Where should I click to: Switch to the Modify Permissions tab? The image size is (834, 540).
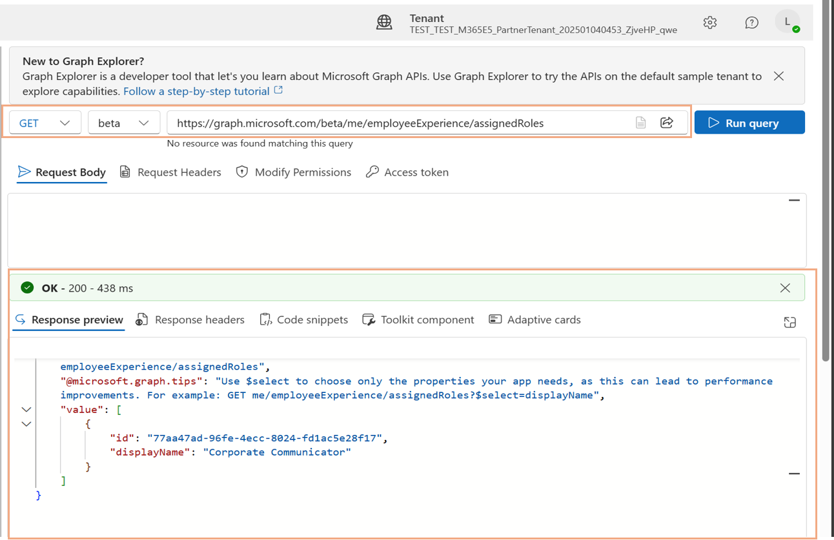click(294, 172)
